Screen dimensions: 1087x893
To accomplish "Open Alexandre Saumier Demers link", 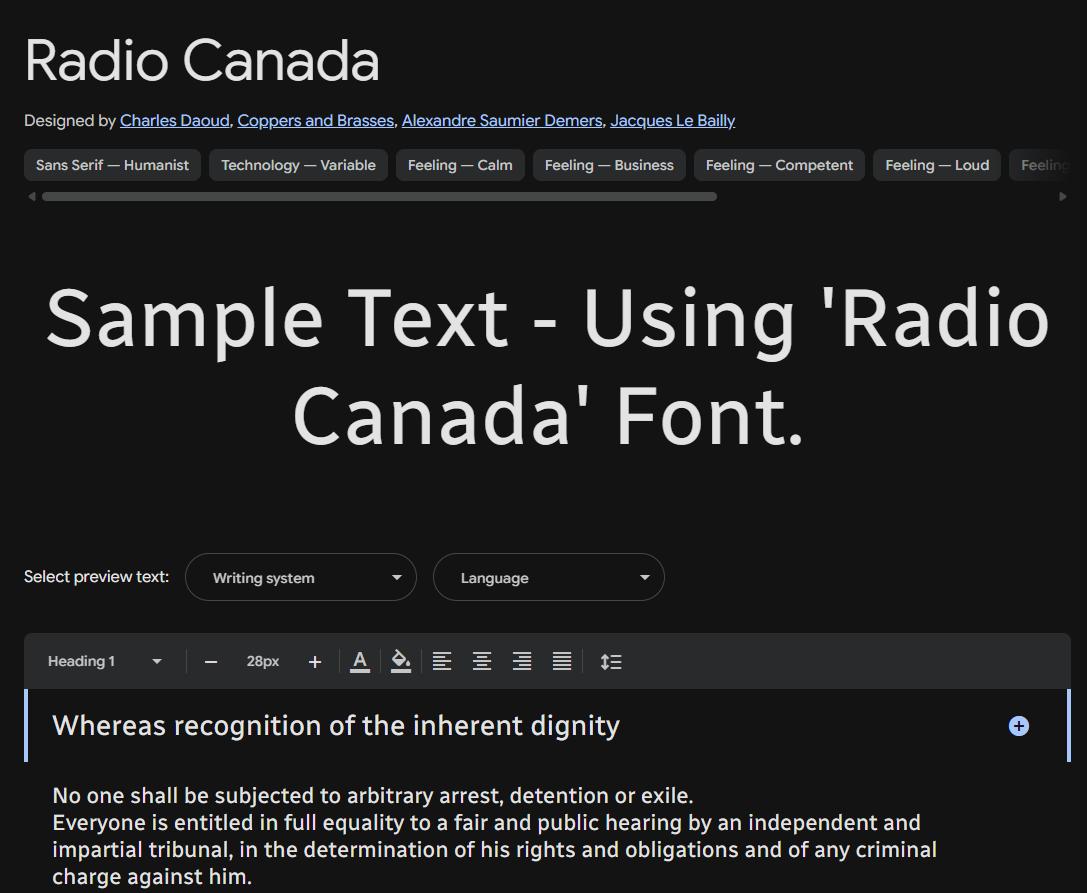I will click(x=502, y=121).
